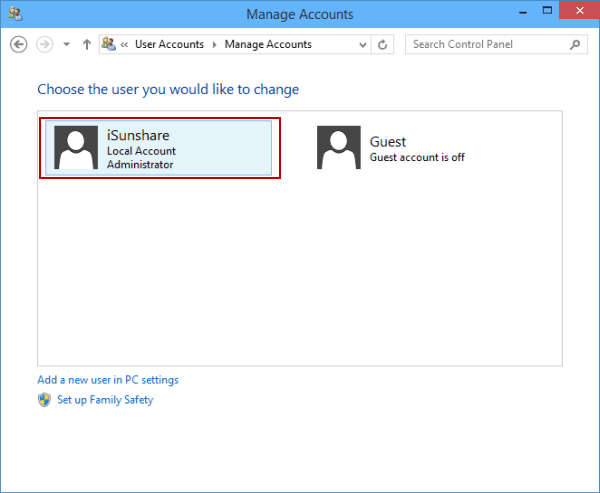
Task: Expand the double-chevron in the address bar
Action: (x=125, y=45)
